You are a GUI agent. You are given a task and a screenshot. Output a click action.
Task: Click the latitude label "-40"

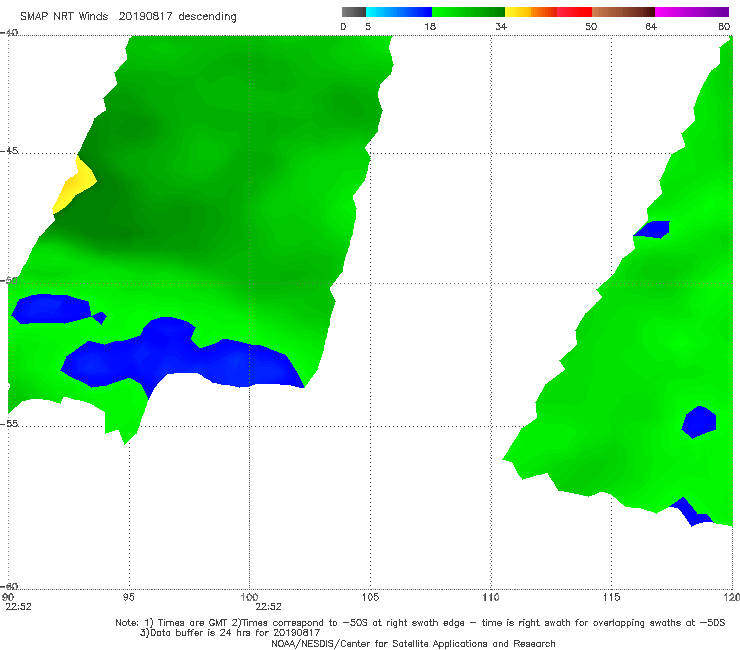pyautogui.click(x=9, y=33)
